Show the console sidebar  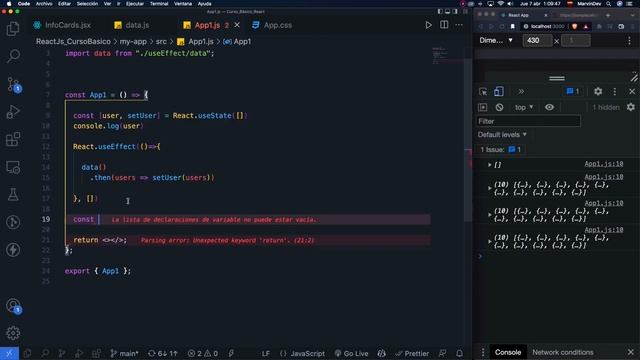click(483, 107)
